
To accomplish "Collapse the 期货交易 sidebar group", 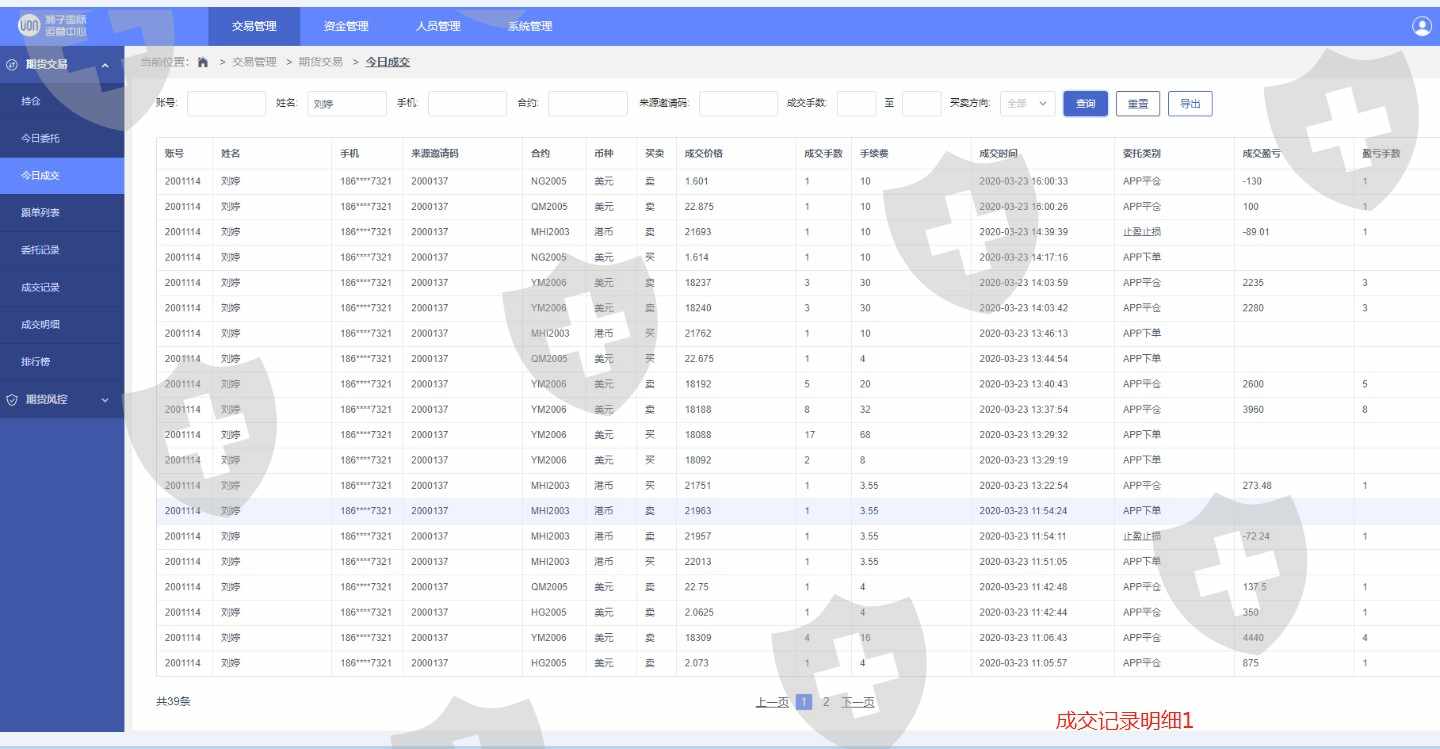I will (105, 65).
